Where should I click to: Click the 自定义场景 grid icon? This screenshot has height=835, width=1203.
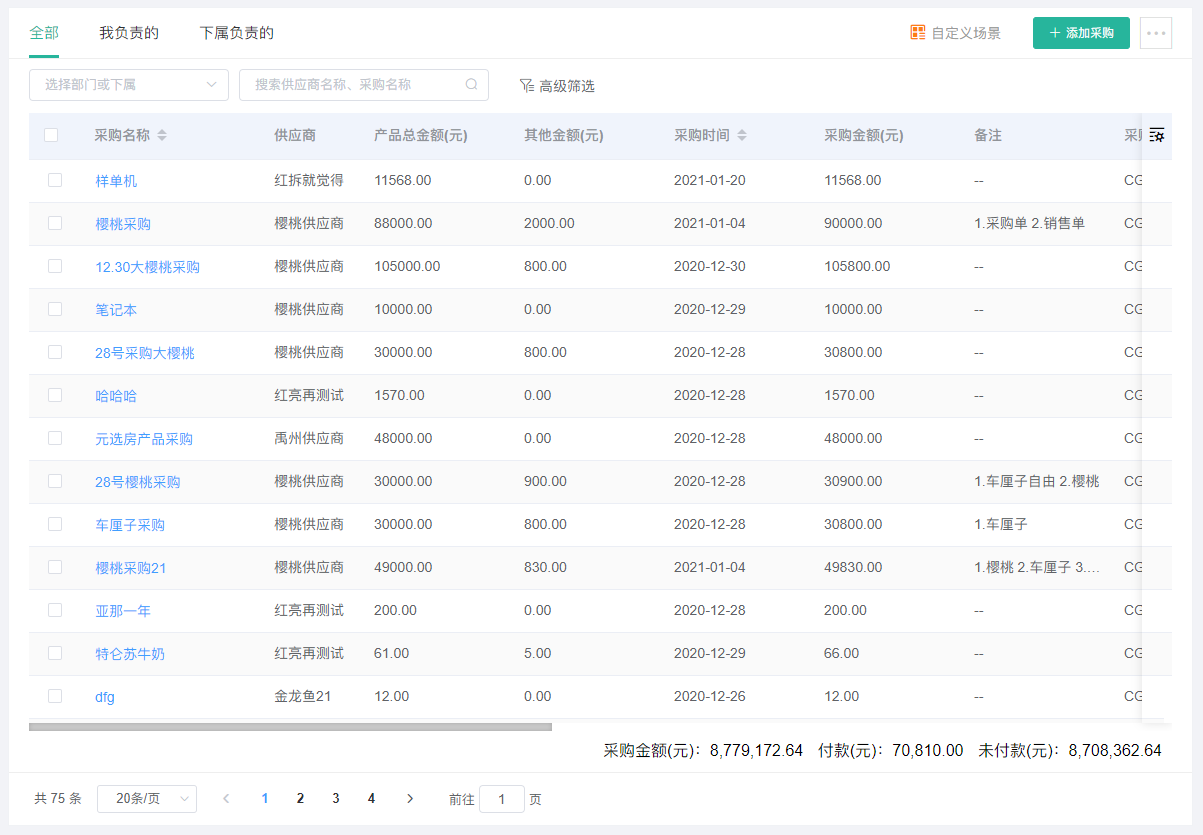918,33
